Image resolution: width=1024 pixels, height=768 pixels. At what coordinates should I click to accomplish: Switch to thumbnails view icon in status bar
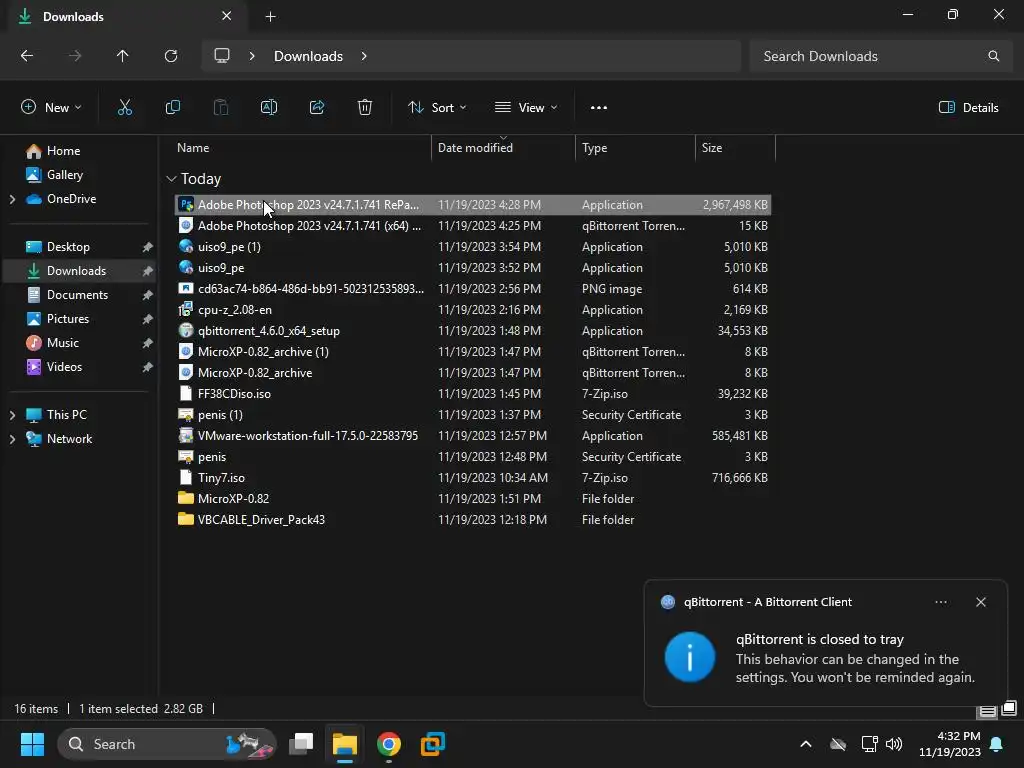coord(1009,708)
